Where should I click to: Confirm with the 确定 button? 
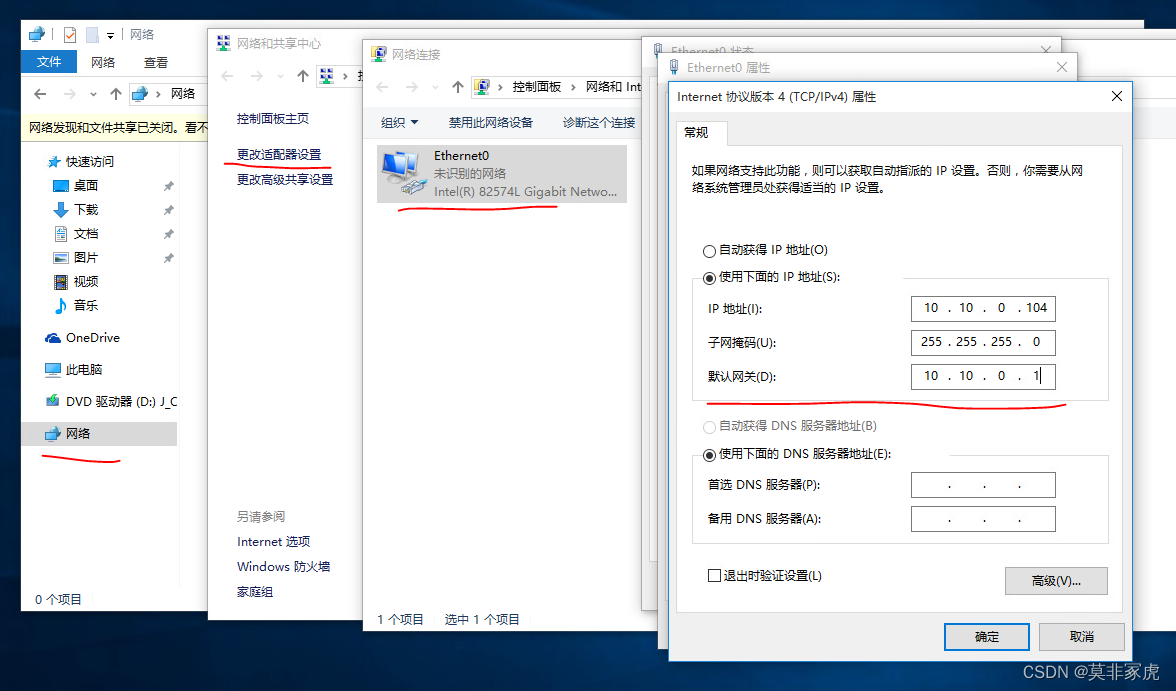click(x=986, y=637)
